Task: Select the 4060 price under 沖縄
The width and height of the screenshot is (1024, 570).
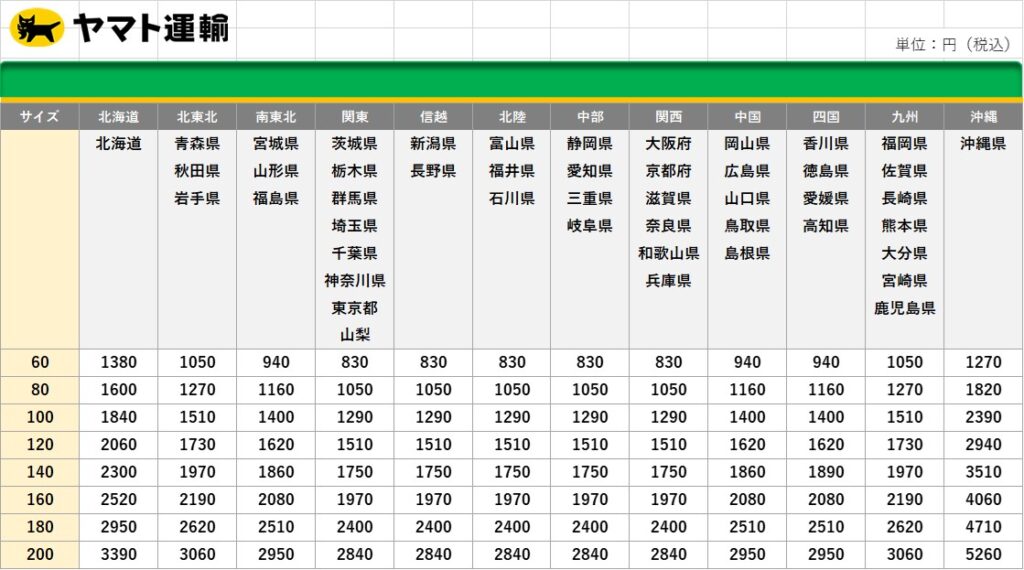Action: point(984,499)
